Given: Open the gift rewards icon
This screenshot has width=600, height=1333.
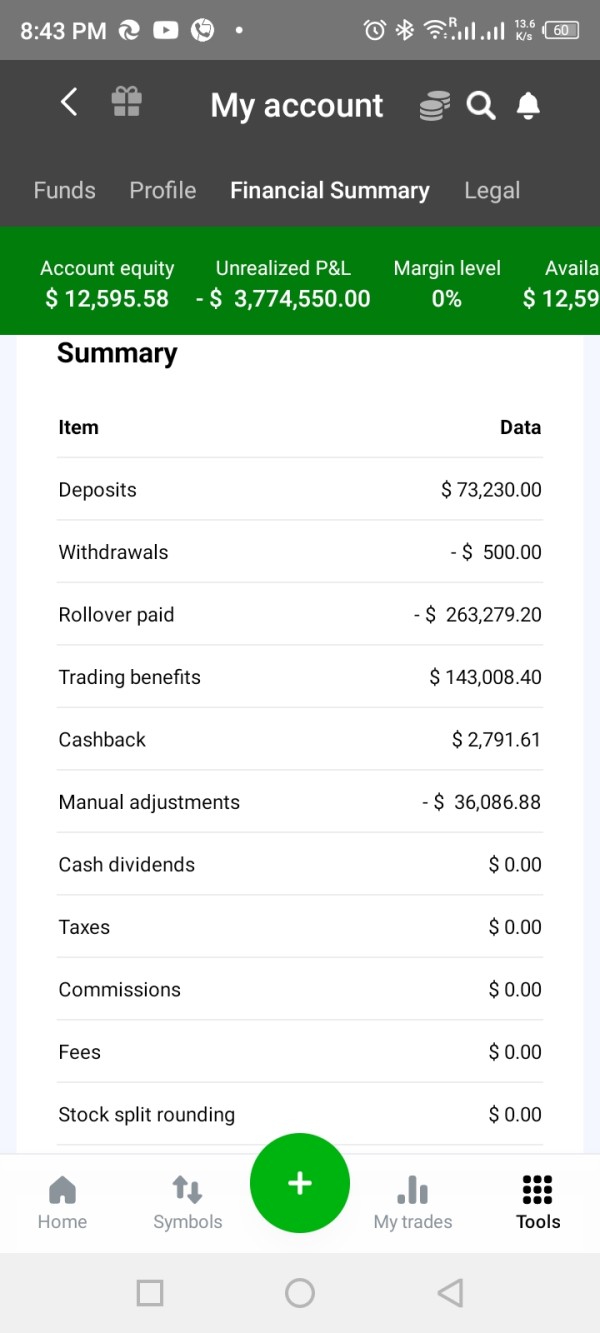Looking at the screenshot, I should (x=126, y=102).
